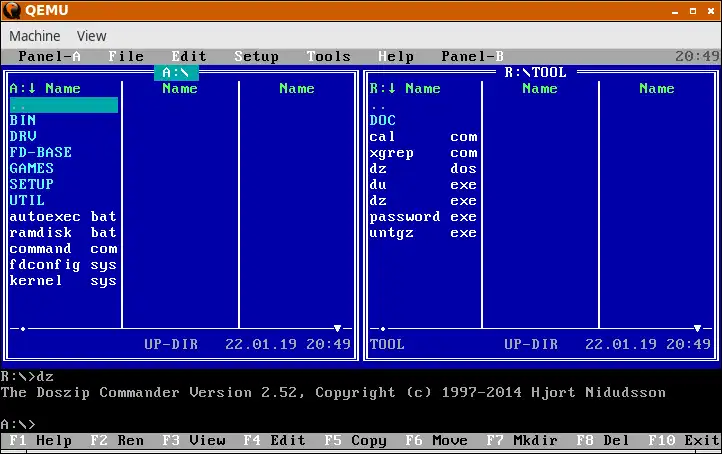Select password exe file
This screenshot has height=454, width=722.
(x=423, y=216)
